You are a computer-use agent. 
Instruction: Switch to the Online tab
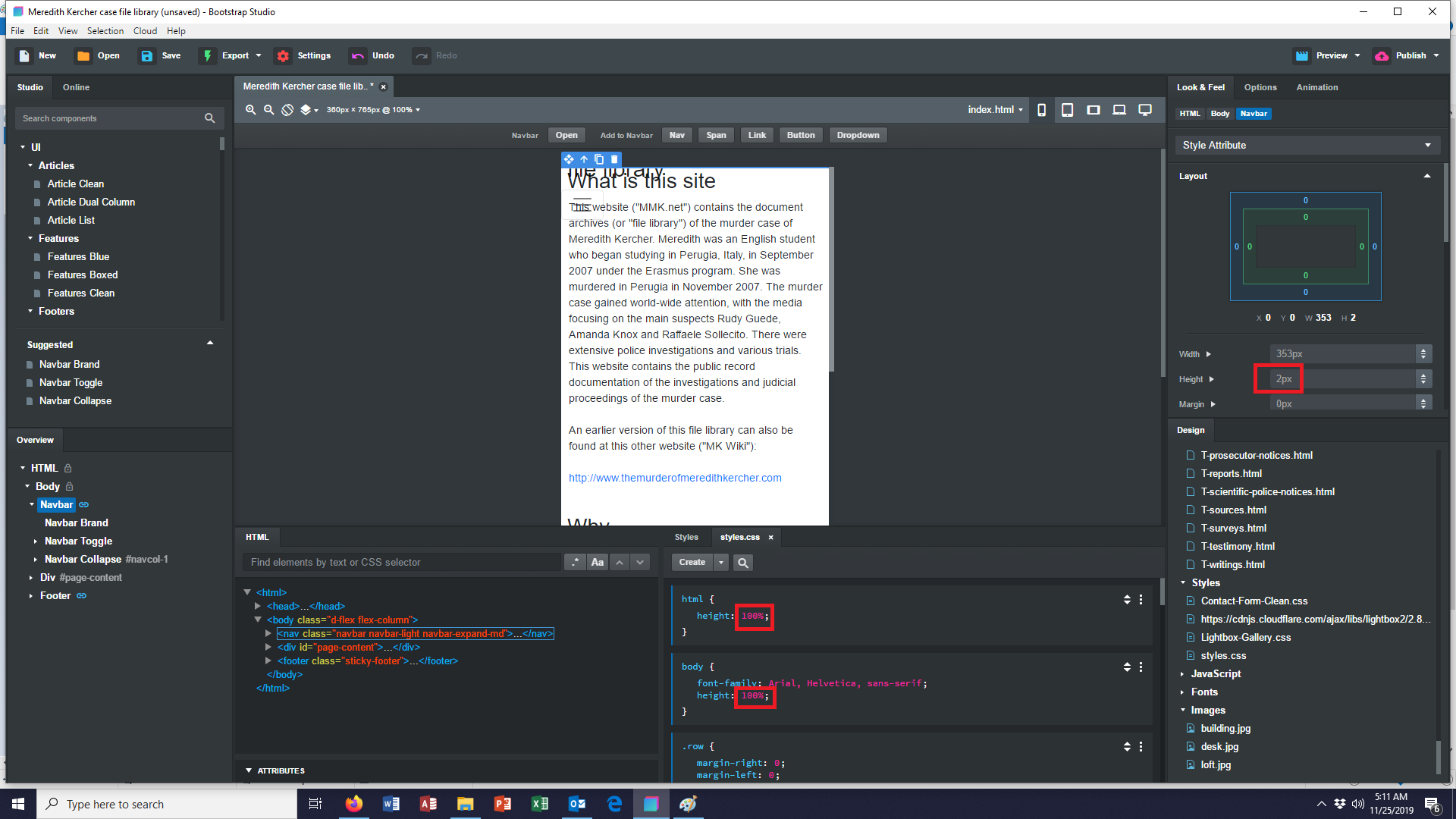76,87
